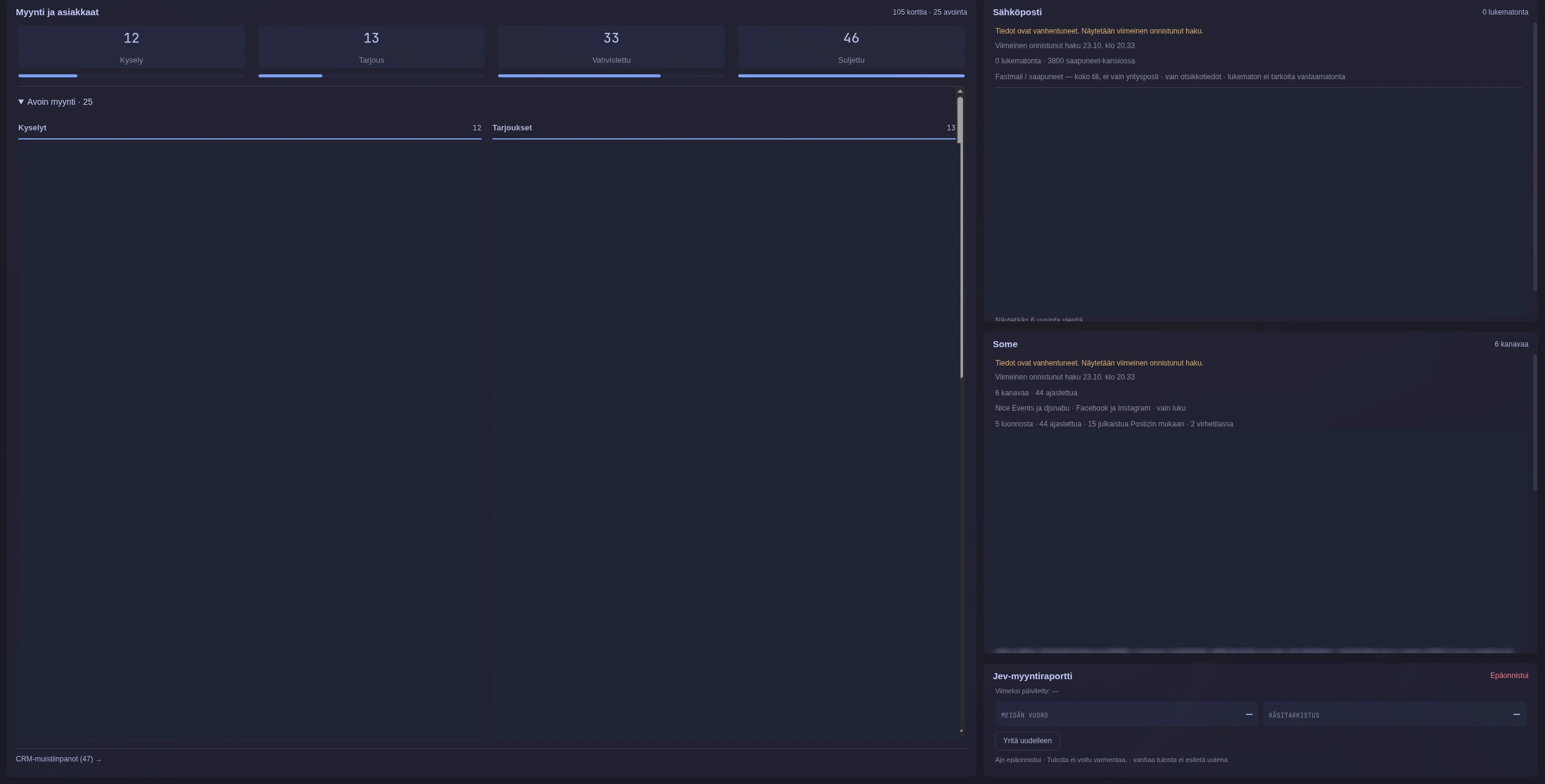Click Some panel stale-data warning text
This screenshot has width=1545, height=784.
(x=1099, y=363)
